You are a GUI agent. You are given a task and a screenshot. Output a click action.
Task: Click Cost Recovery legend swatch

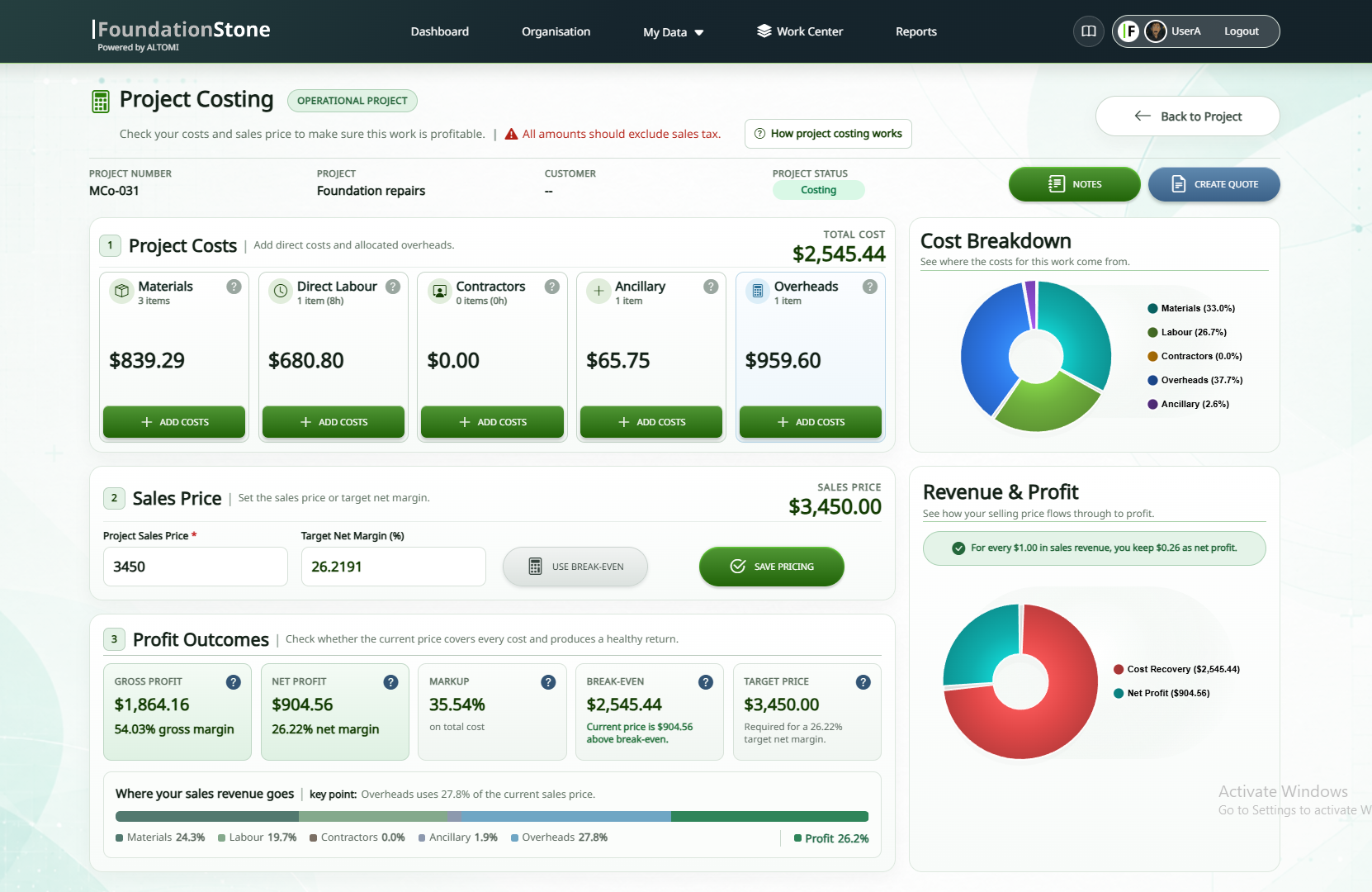pyautogui.click(x=1119, y=669)
